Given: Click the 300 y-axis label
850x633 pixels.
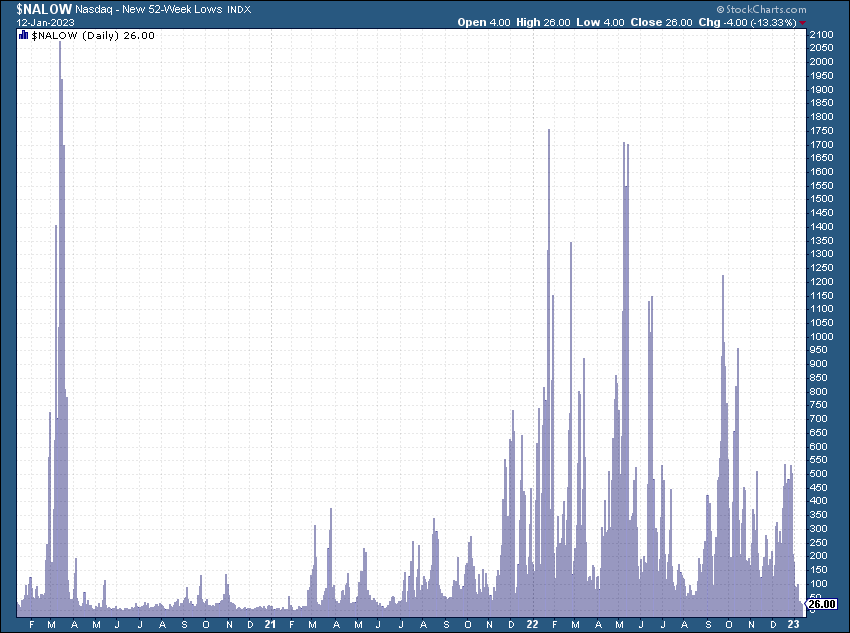Looking at the screenshot, I should click(819, 529).
